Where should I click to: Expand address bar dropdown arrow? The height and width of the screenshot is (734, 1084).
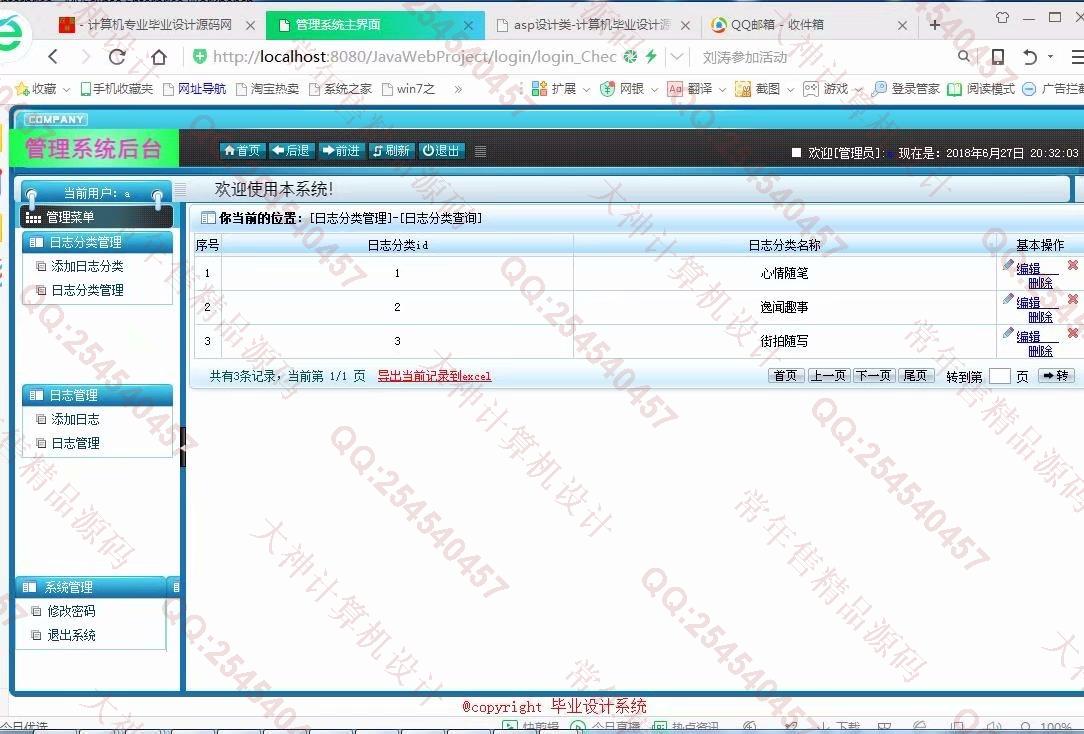point(678,57)
